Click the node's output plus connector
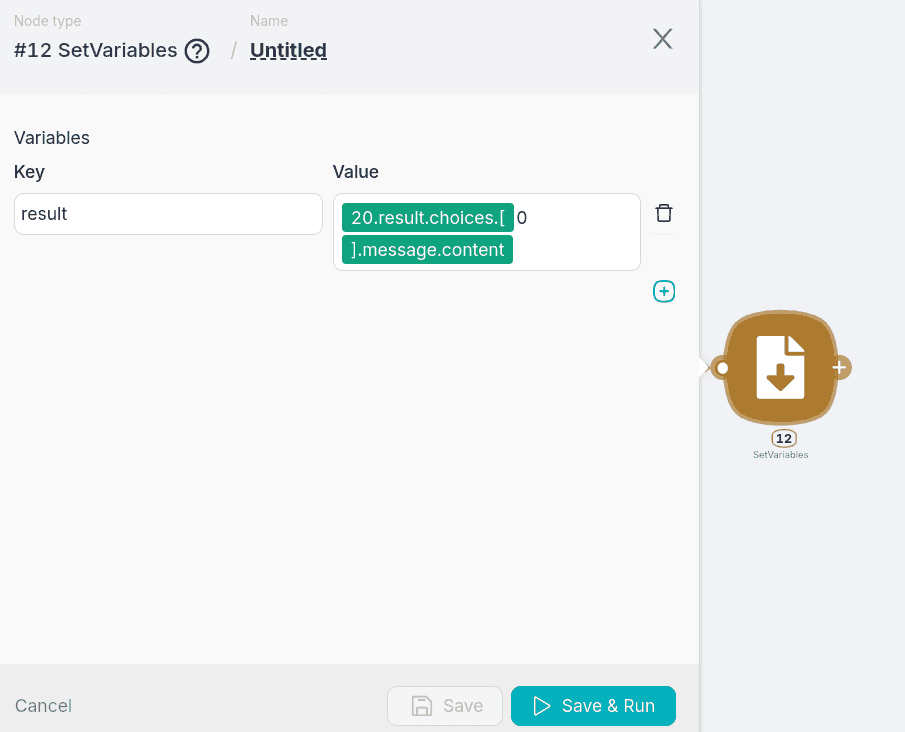Viewport: 905px width, 732px height. click(x=840, y=368)
